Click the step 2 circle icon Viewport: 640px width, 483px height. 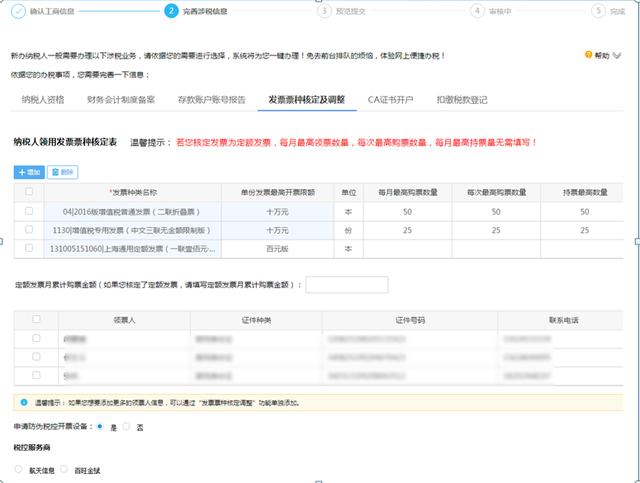click(x=171, y=11)
